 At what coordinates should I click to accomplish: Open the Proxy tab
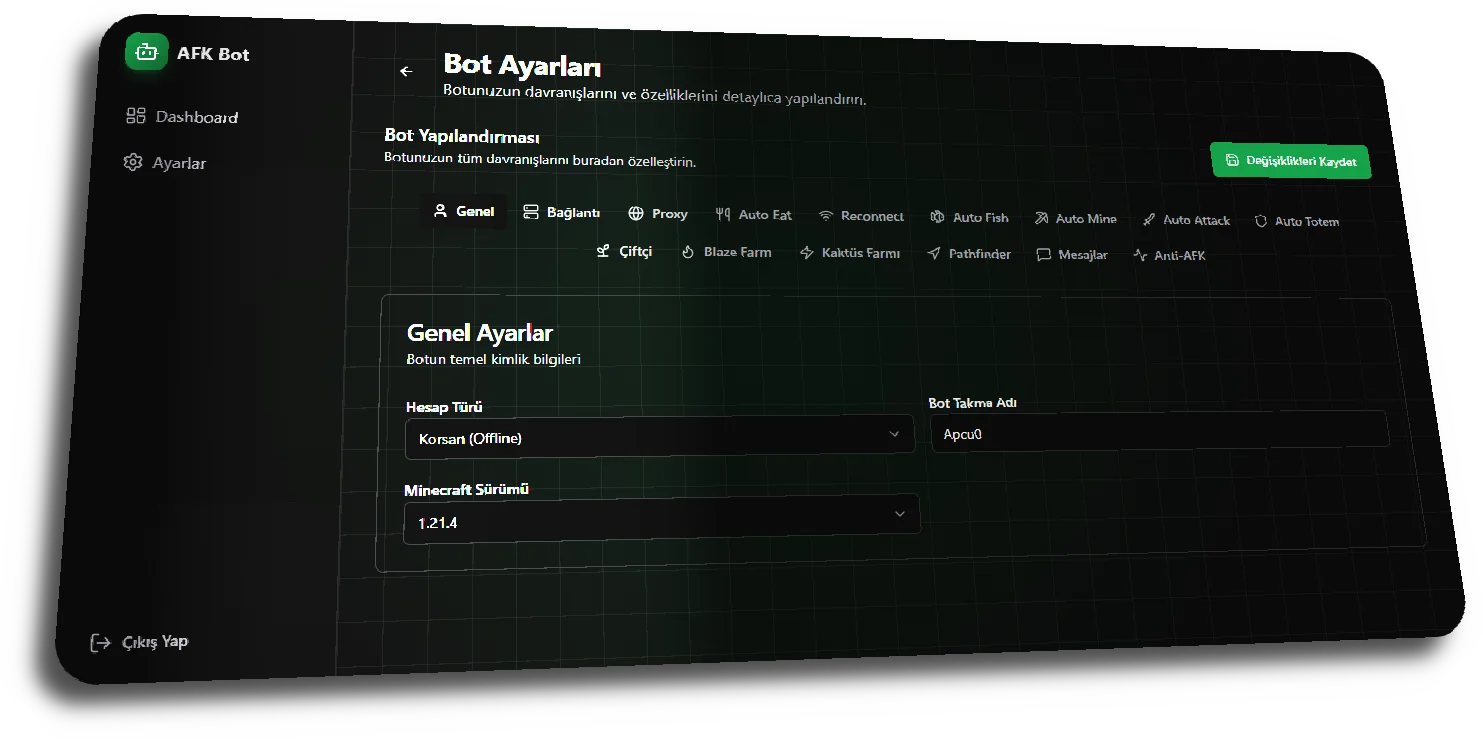point(658,213)
